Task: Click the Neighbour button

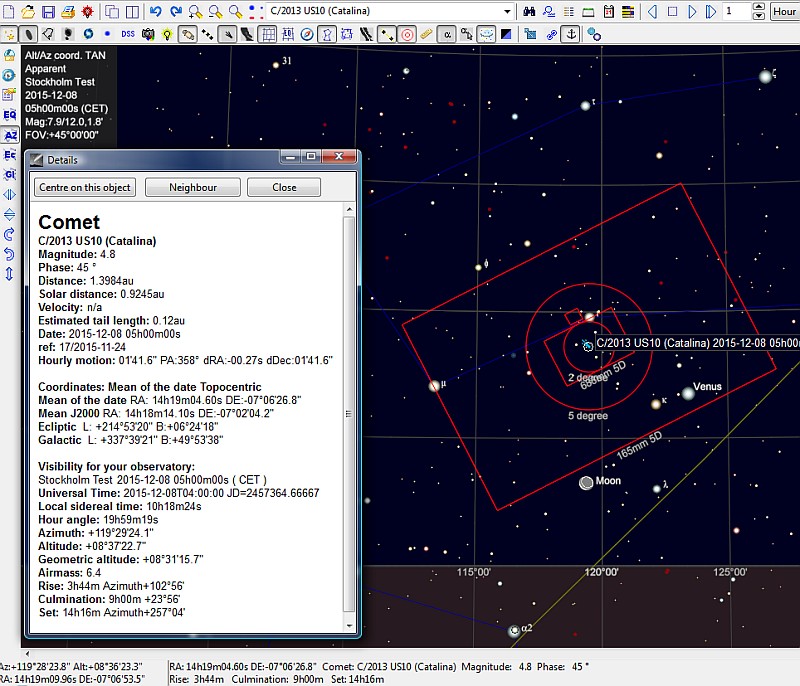Action: (x=193, y=187)
